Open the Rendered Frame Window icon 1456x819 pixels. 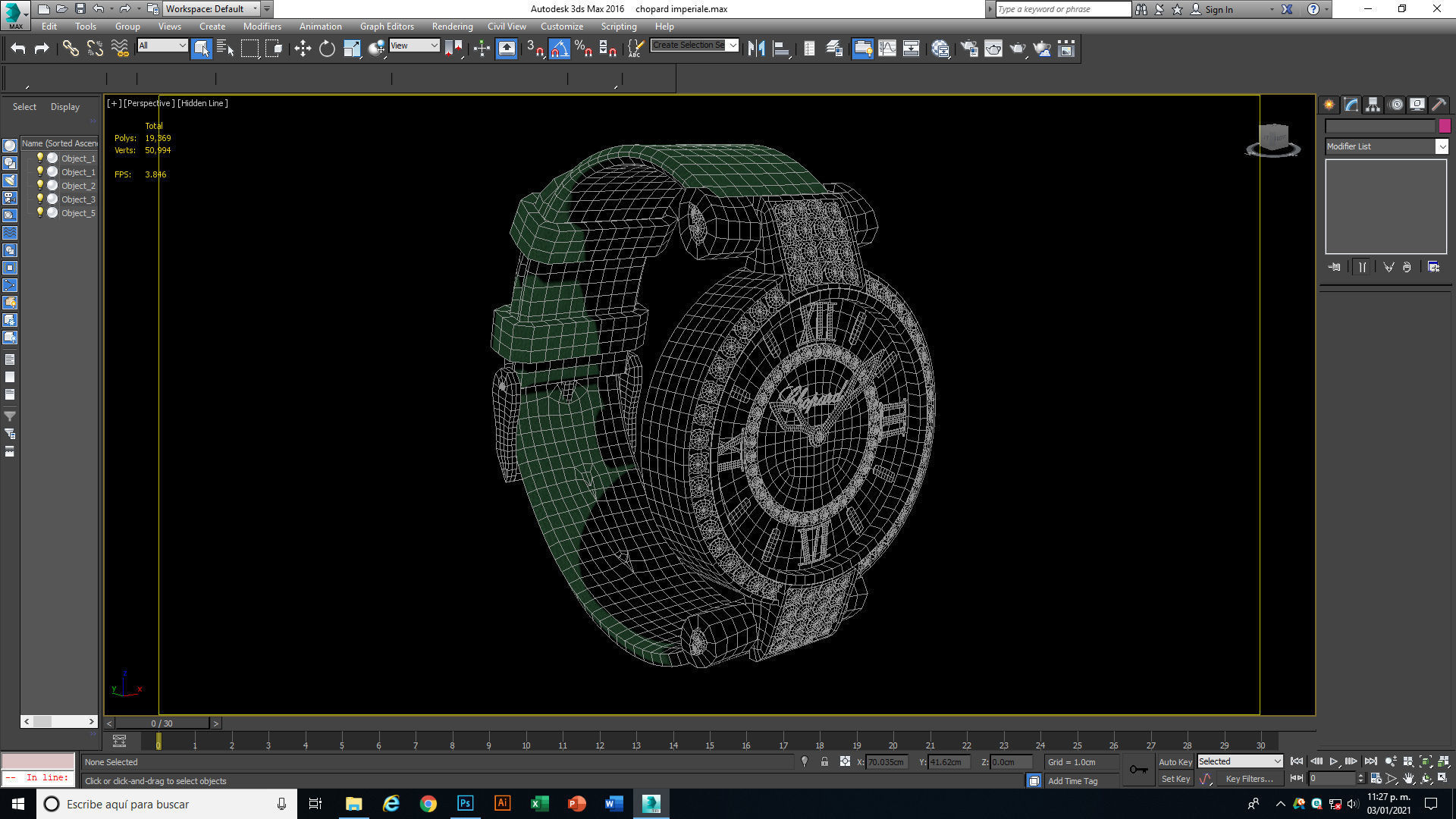point(993,49)
